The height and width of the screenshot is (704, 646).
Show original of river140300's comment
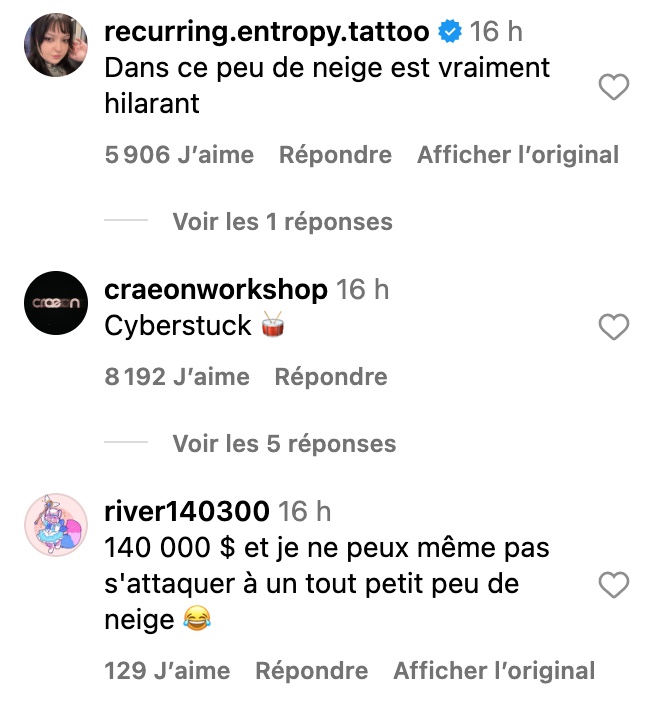(x=494, y=671)
